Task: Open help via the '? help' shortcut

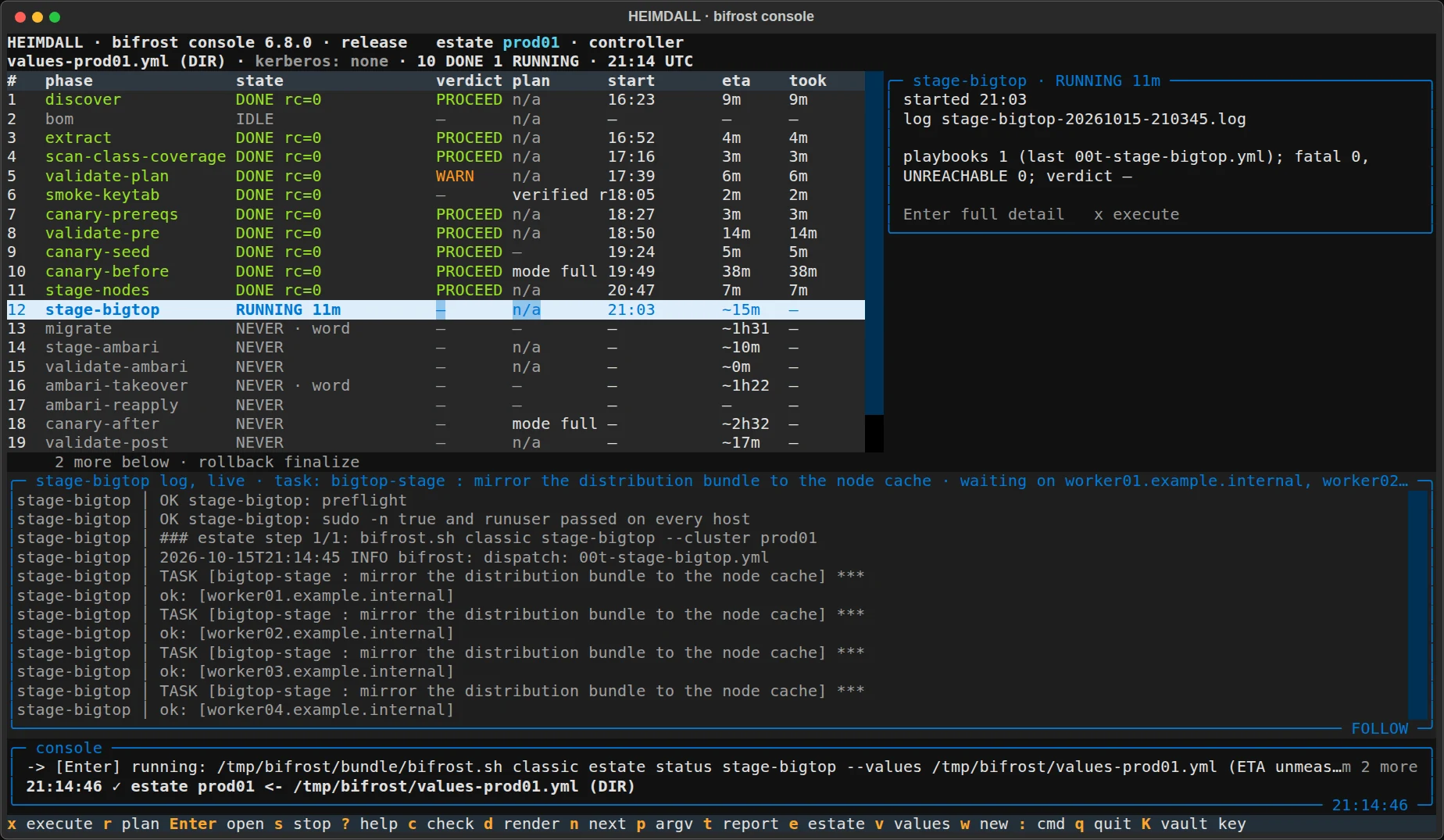Action: click(x=369, y=824)
